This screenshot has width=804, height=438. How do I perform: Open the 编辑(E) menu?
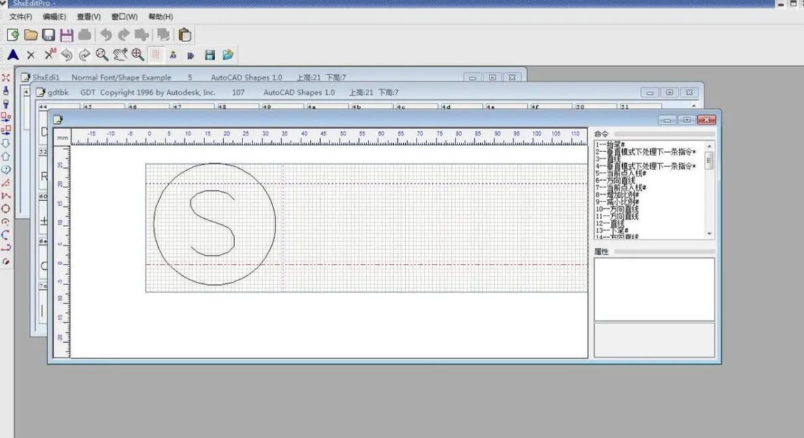[54, 17]
